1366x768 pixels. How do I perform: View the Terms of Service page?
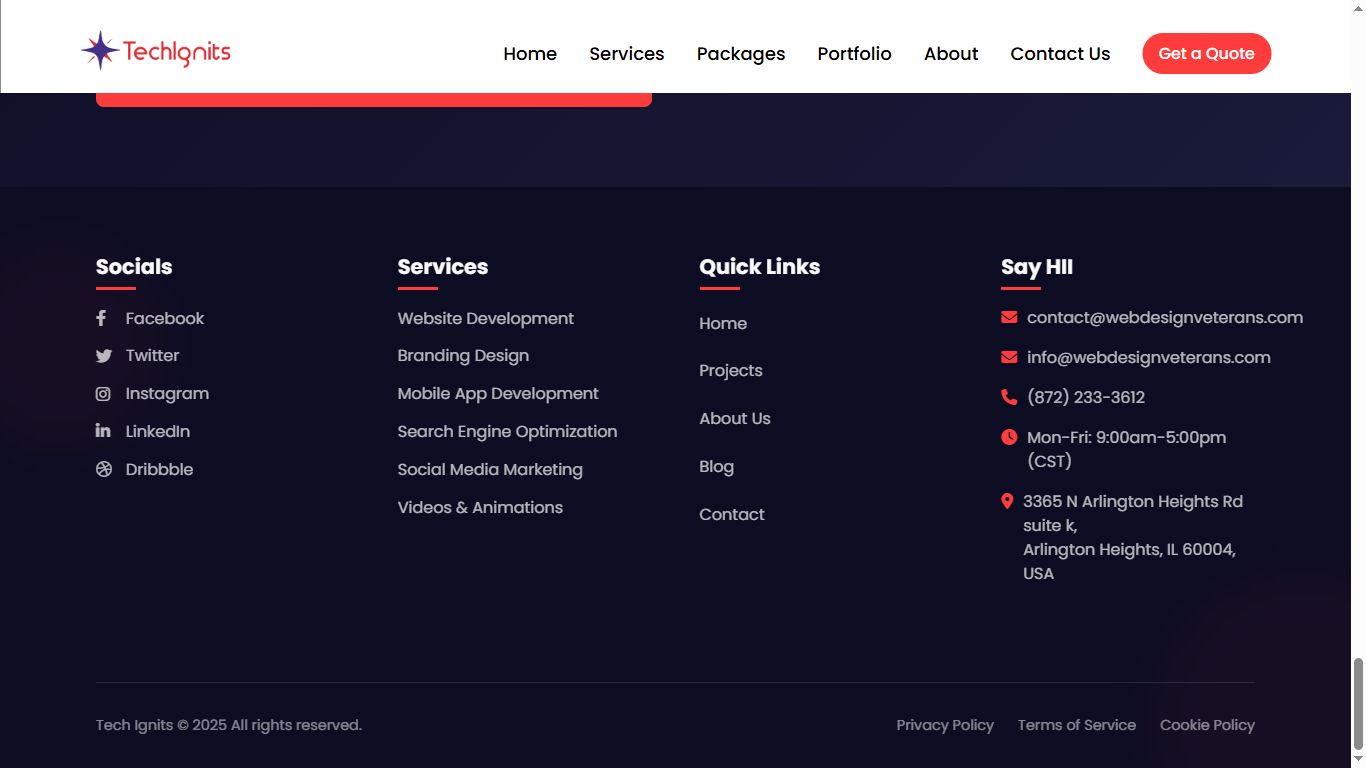(x=1076, y=725)
